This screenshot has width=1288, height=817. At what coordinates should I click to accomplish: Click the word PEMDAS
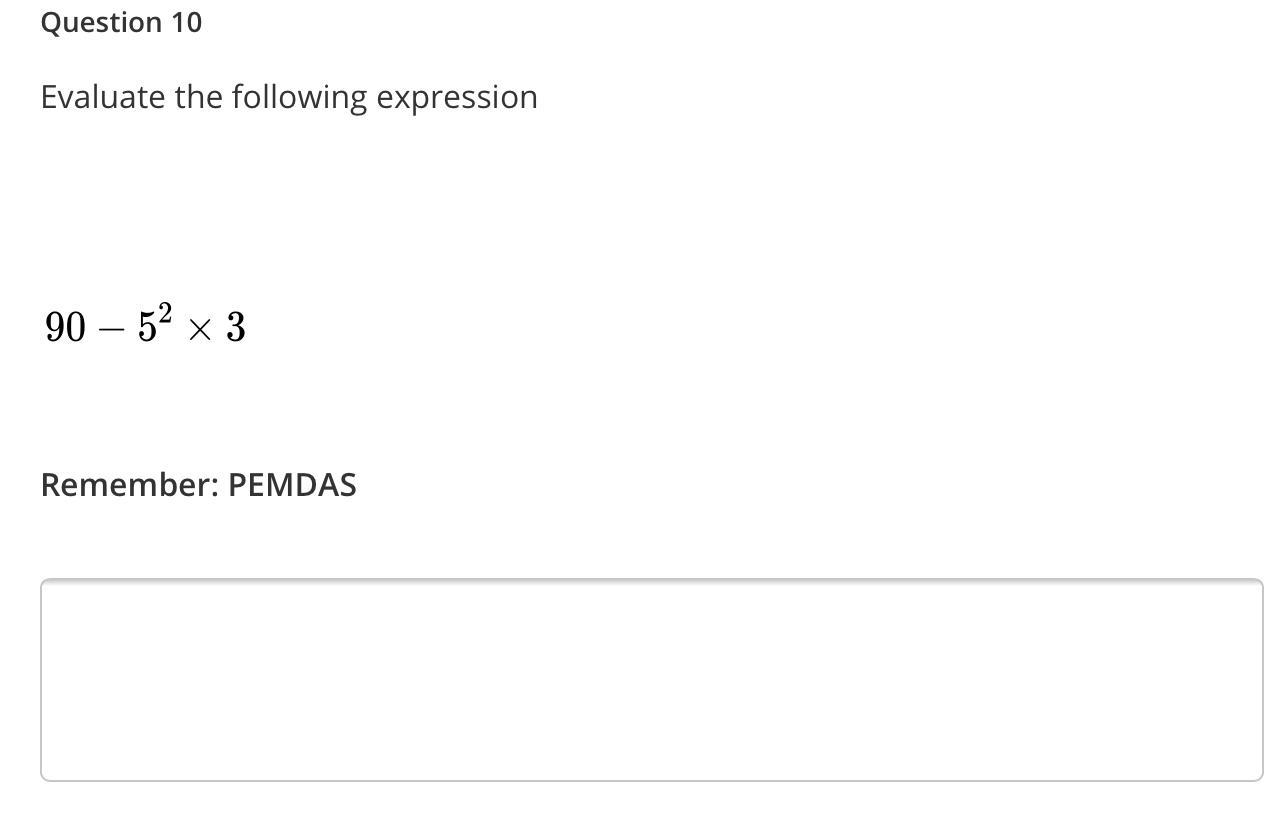point(292,485)
